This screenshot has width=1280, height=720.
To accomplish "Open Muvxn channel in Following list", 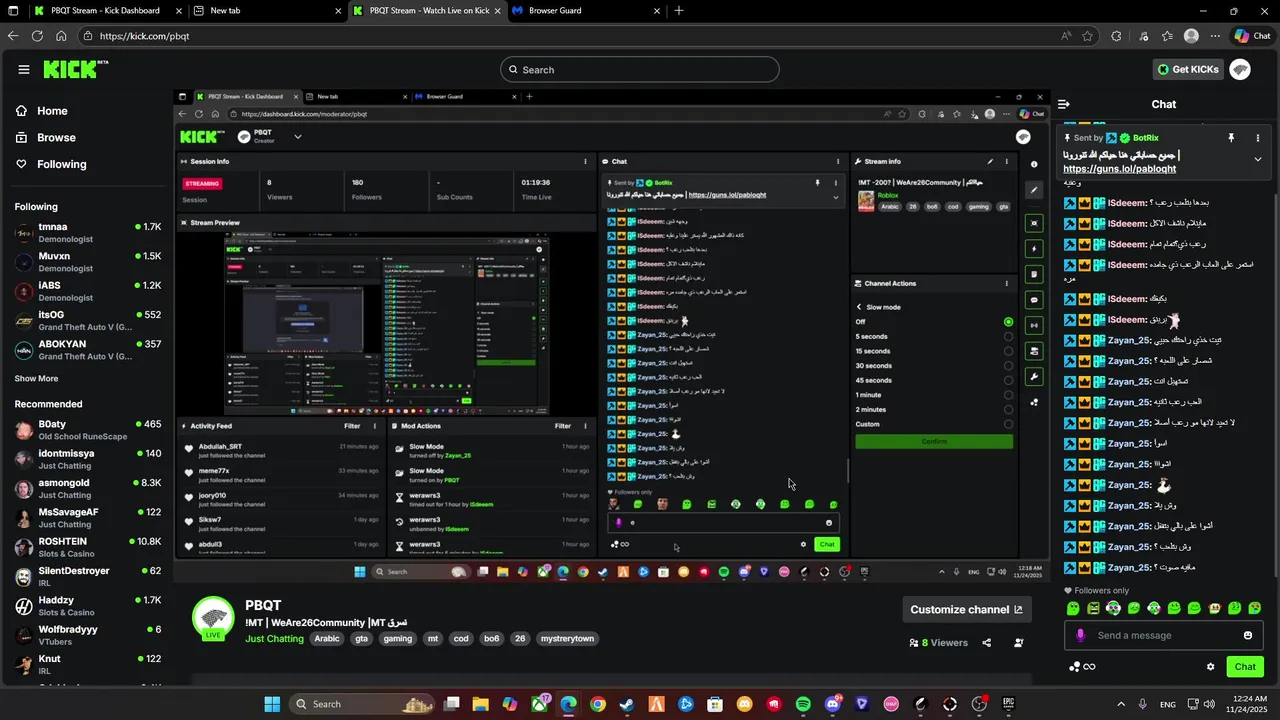I will [88, 262].
